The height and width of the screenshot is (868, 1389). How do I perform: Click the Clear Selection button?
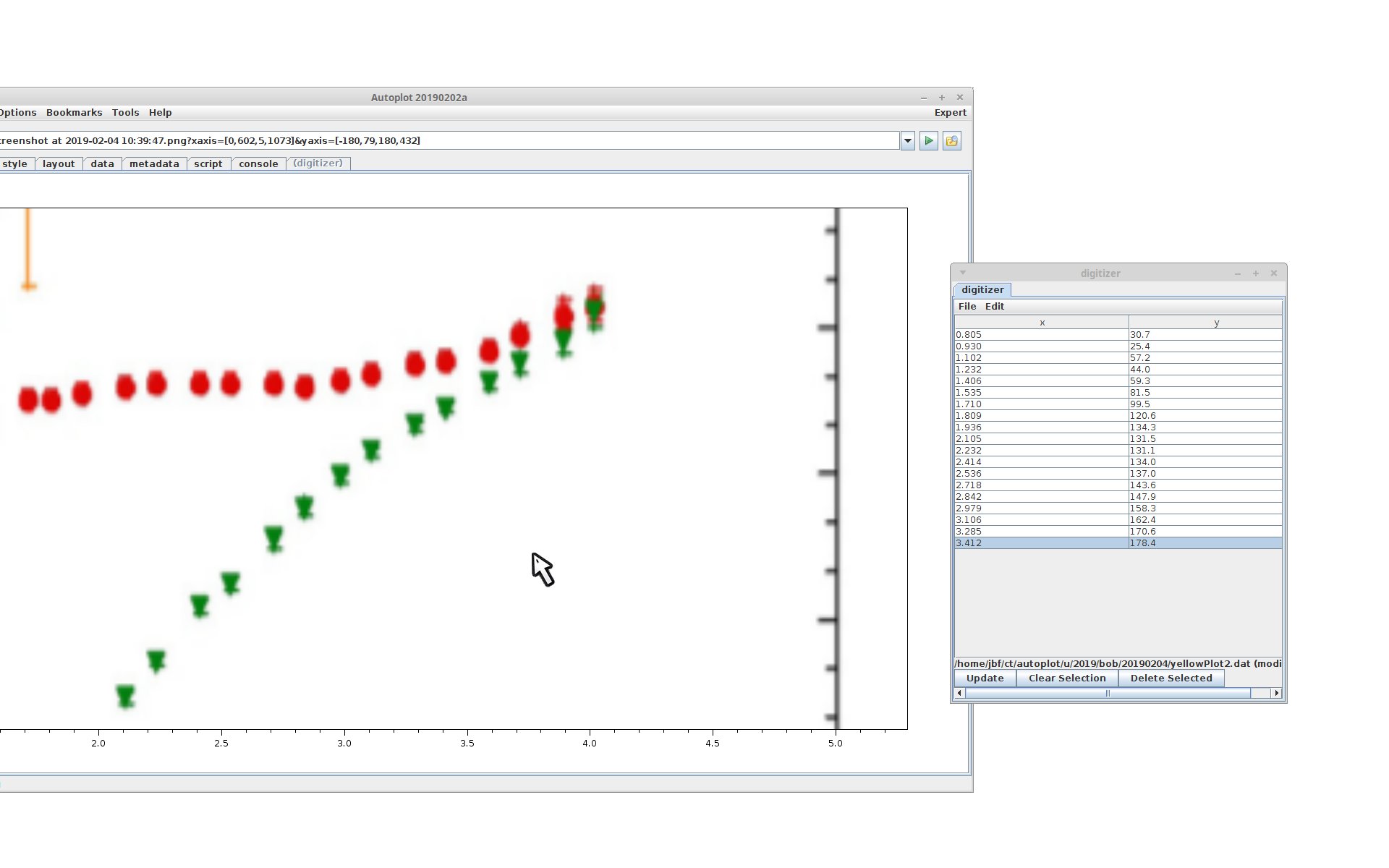click(1067, 678)
